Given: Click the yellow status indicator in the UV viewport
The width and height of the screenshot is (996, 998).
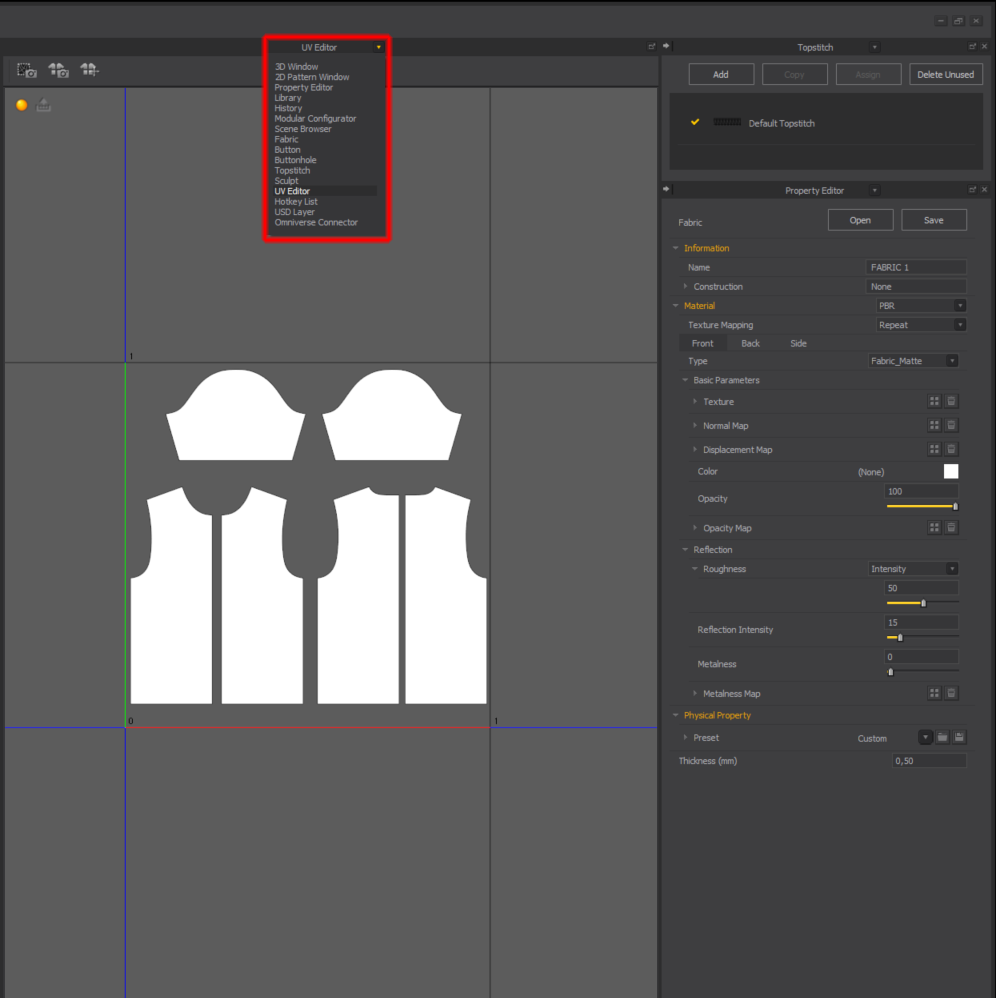Looking at the screenshot, I should tap(20, 104).
